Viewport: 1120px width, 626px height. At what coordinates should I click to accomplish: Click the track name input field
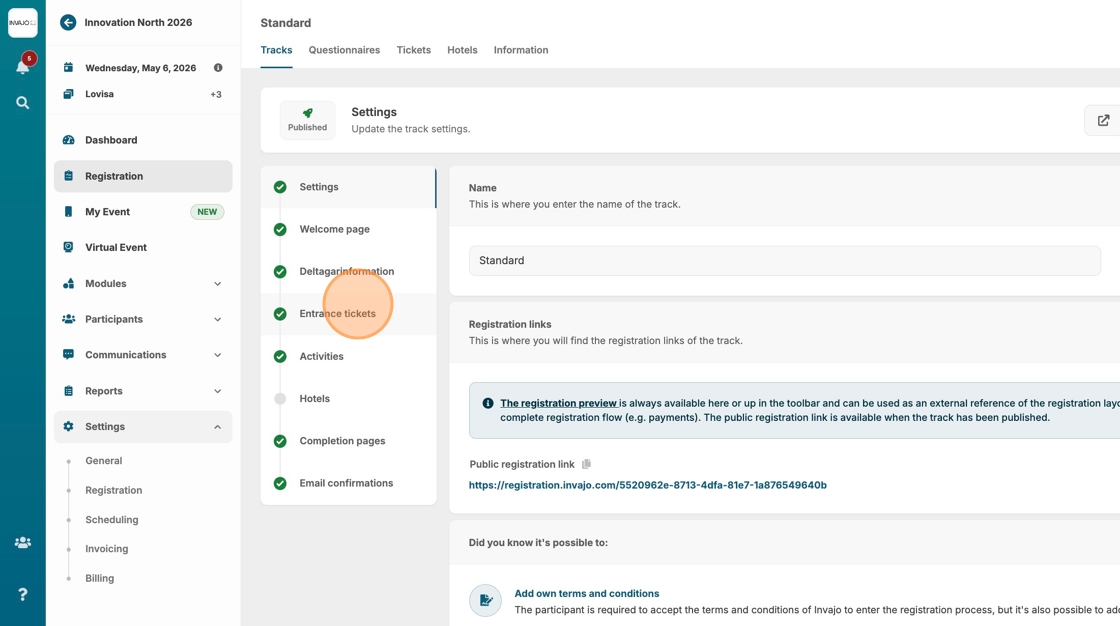[784, 260]
